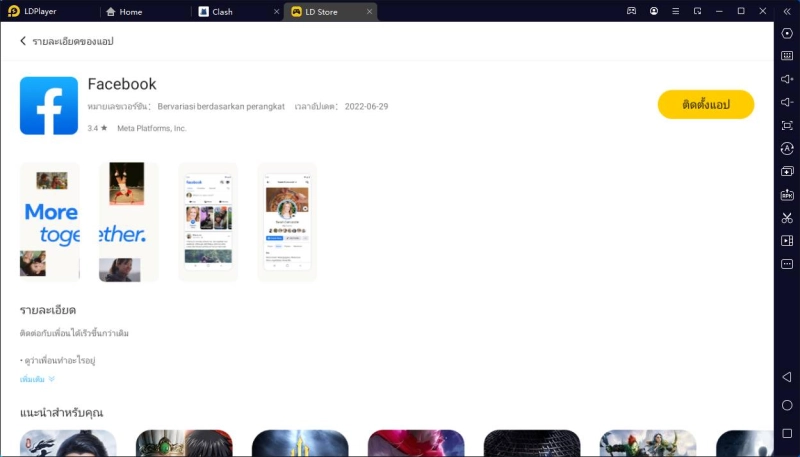Close the Clash tab
800x457 pixels.
point(277,12)
